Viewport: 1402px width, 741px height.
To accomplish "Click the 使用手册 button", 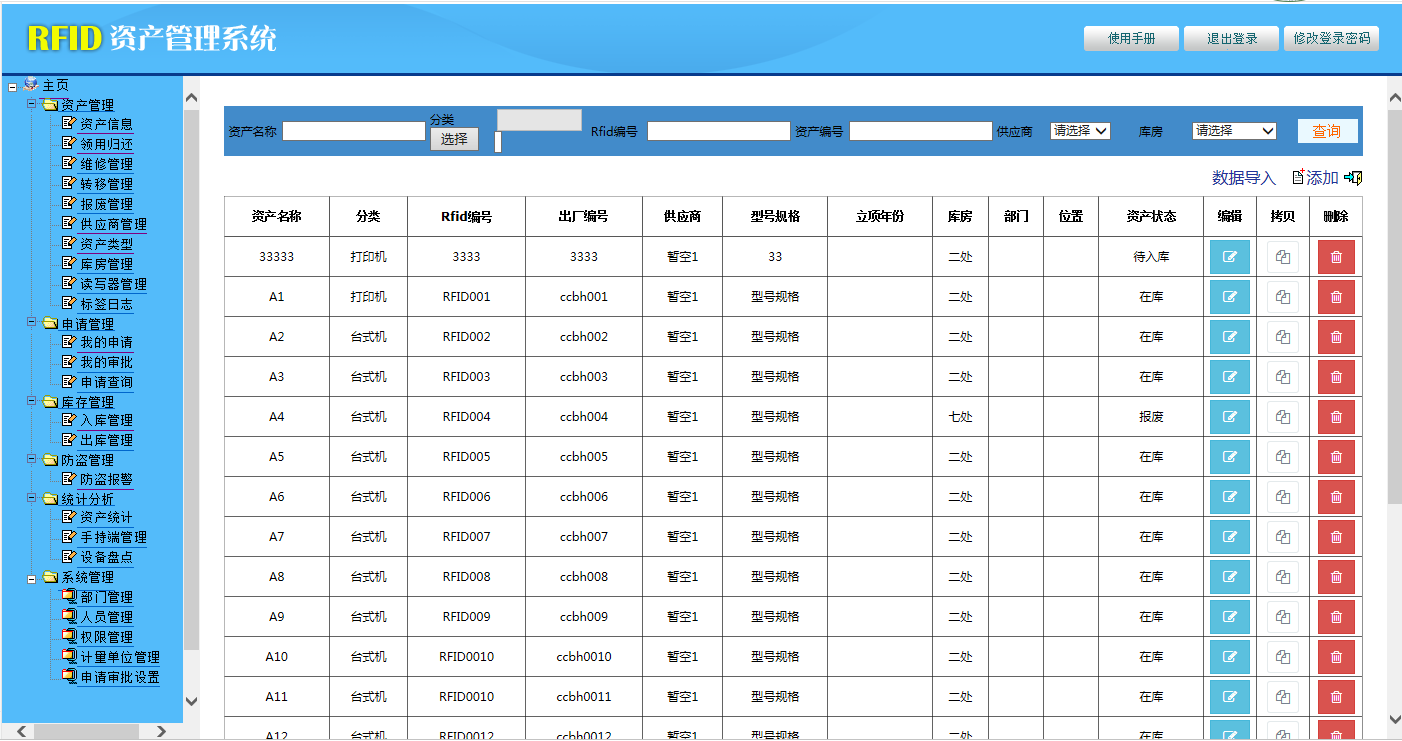I will point(1131,39).
